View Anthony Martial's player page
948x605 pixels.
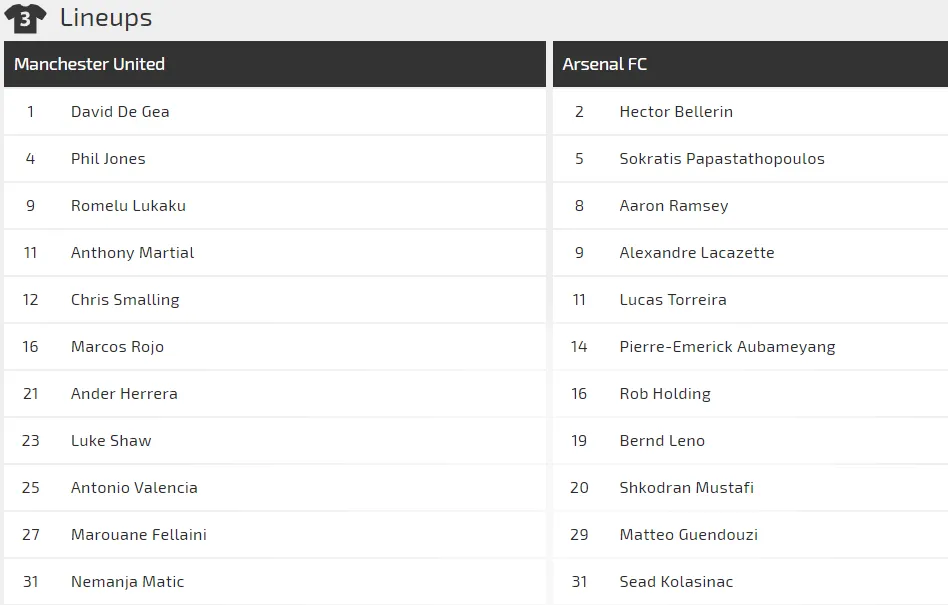pos(132,253)
